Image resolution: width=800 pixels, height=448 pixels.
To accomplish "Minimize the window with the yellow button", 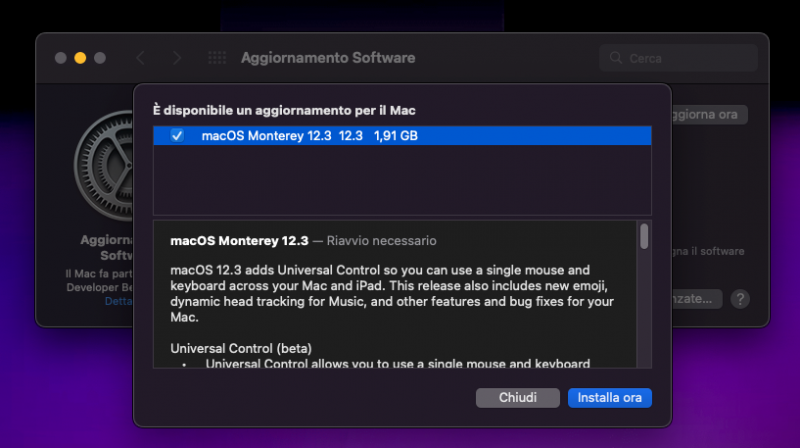I will [x=80, y=58].
